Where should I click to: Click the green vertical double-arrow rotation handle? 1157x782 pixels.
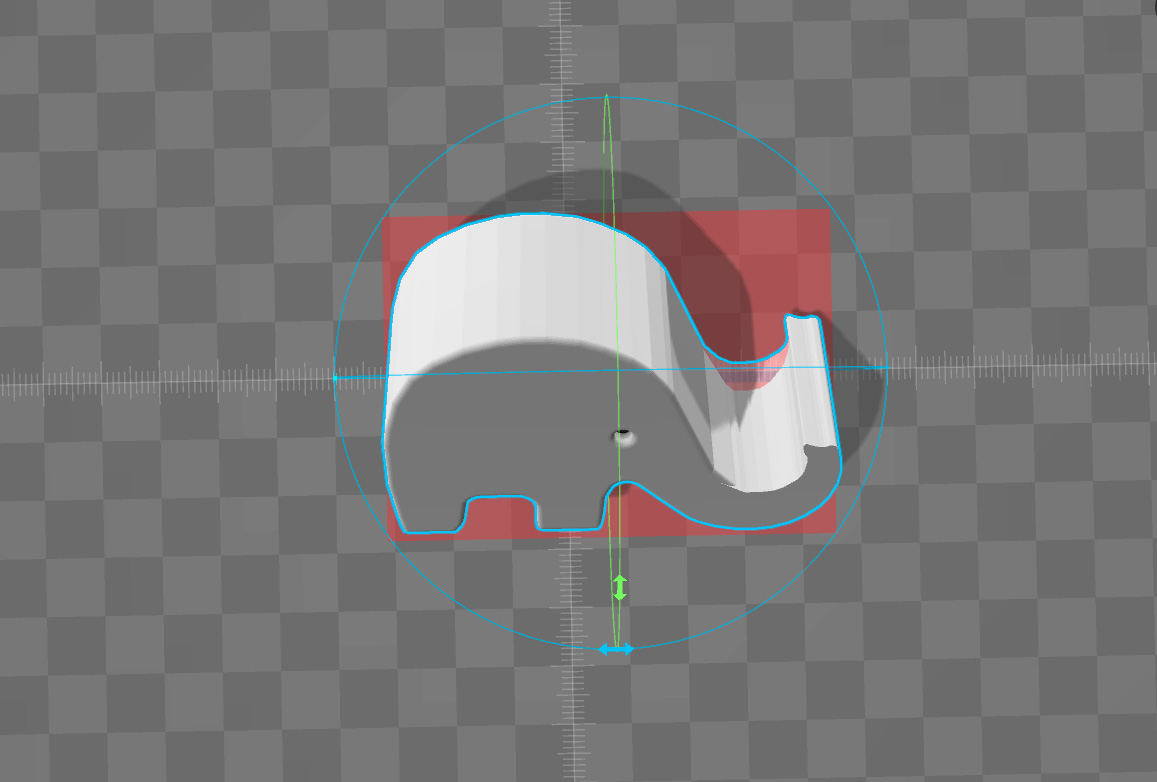coord(620,587)
